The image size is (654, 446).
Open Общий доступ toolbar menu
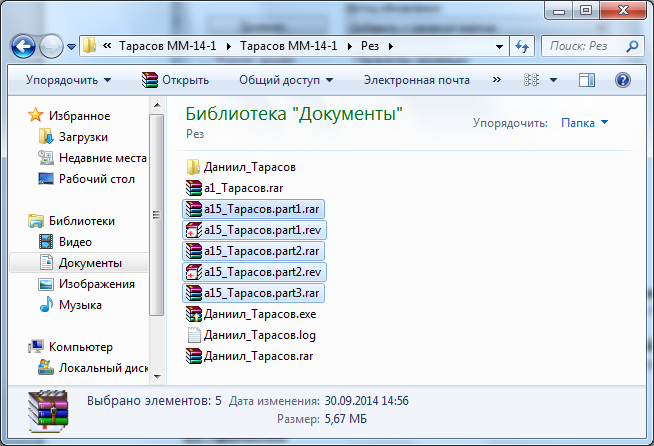pyautogui.click(x=286, y=80)
